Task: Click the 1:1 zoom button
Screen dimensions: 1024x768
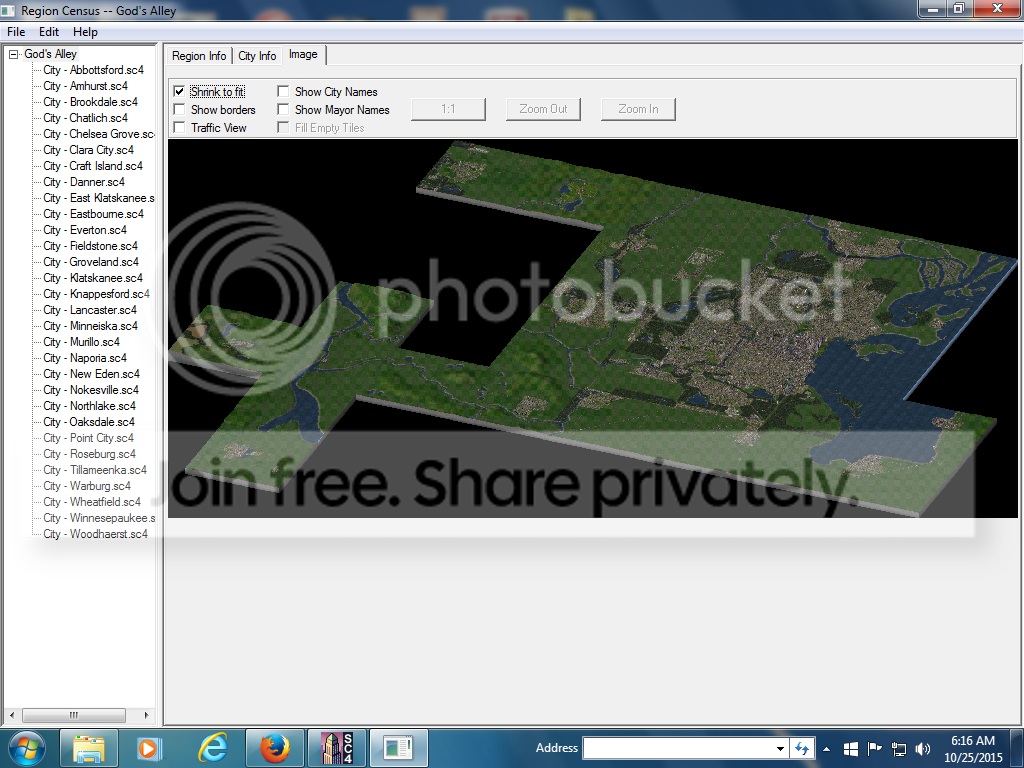Action: click(x=448, y=109)
